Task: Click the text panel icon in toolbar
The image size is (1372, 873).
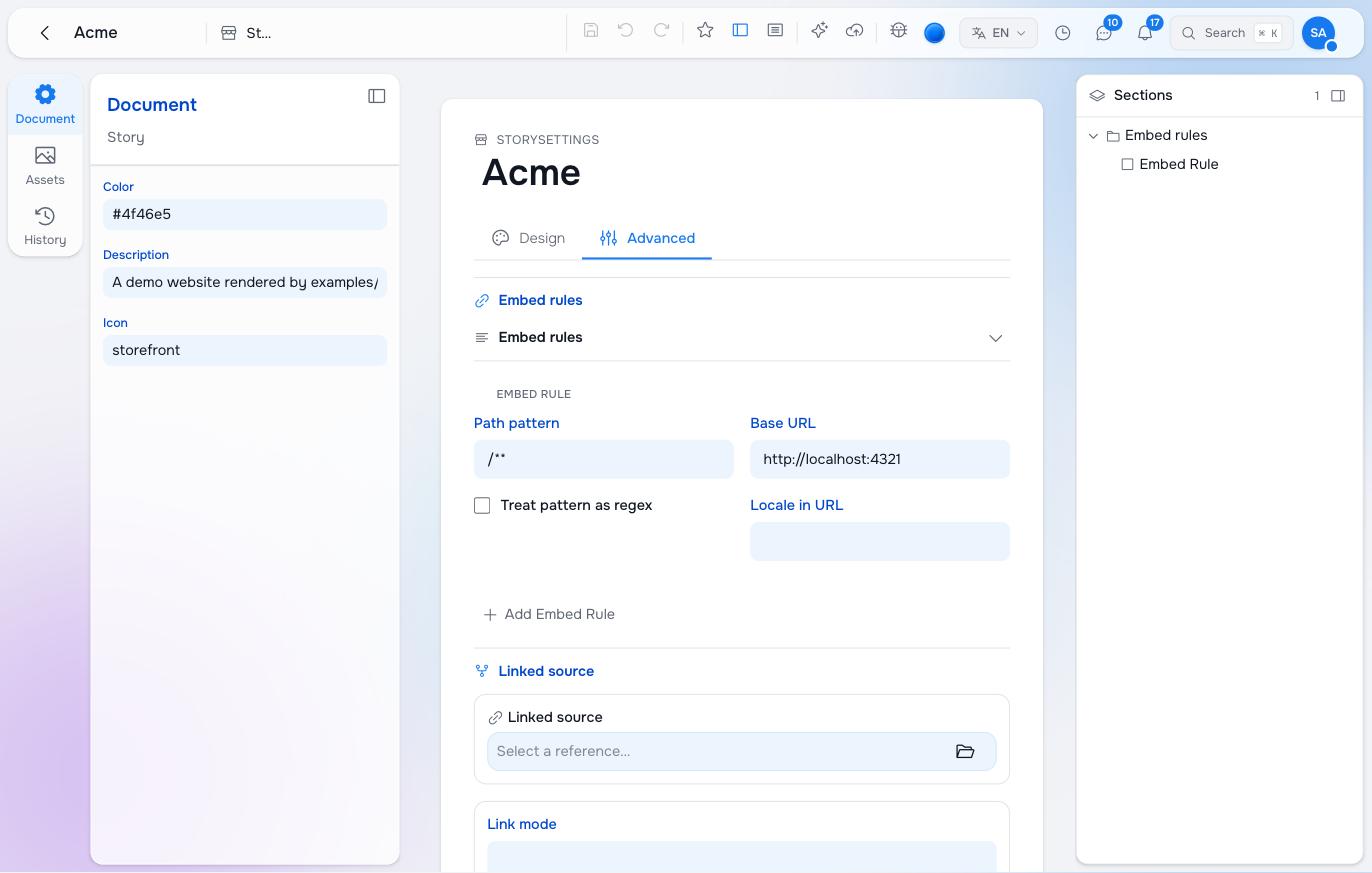Action: (775, 31)
